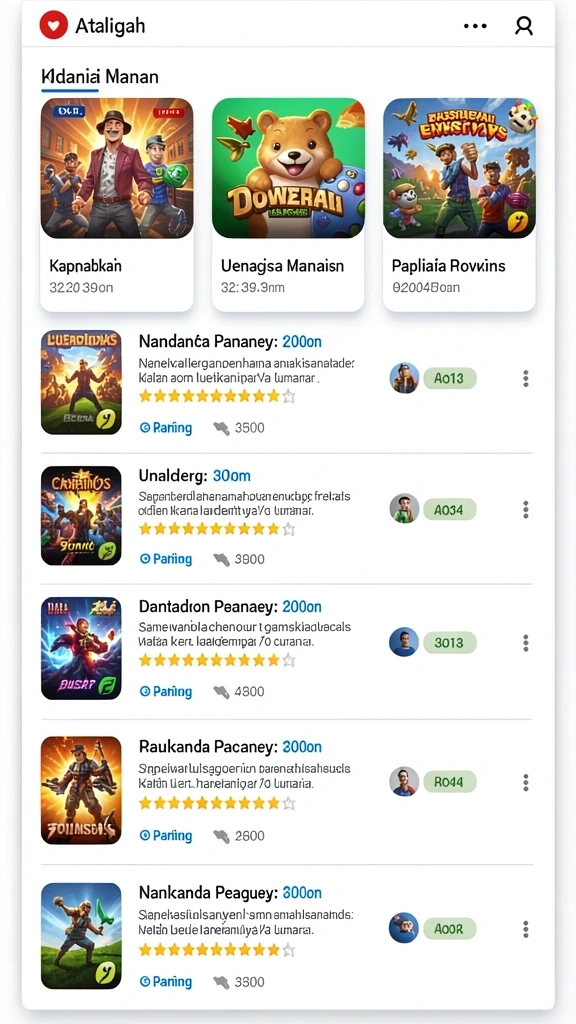
Task: Click the Paning link under Raukanda Pacaney
Action: (x=166, y=835)
